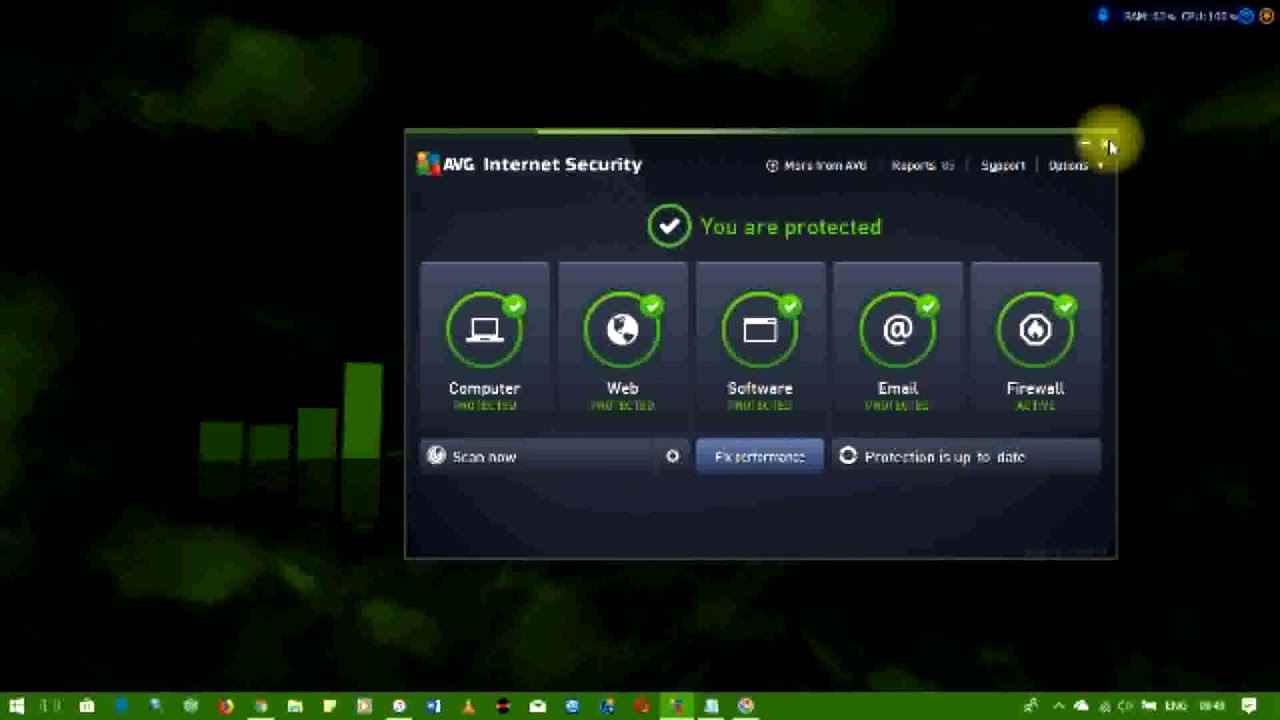Click the You are protected status text
The height and width of the screenshot is (720, 1280).
[x=790, y=227]
